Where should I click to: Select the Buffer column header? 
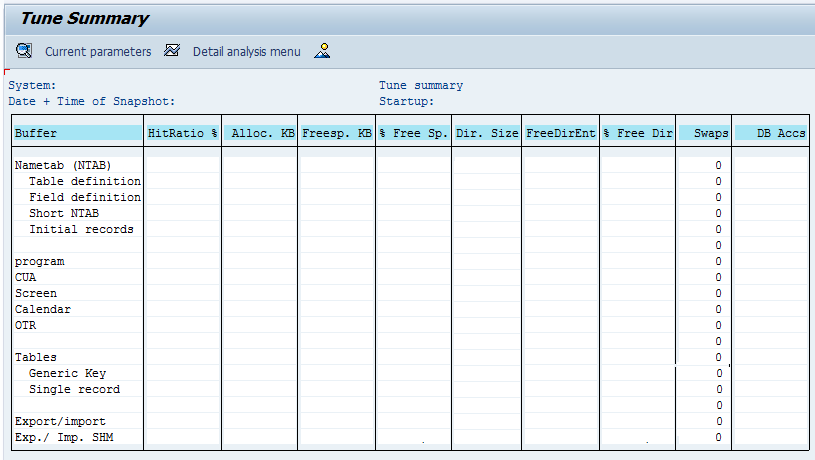[78, 133]
